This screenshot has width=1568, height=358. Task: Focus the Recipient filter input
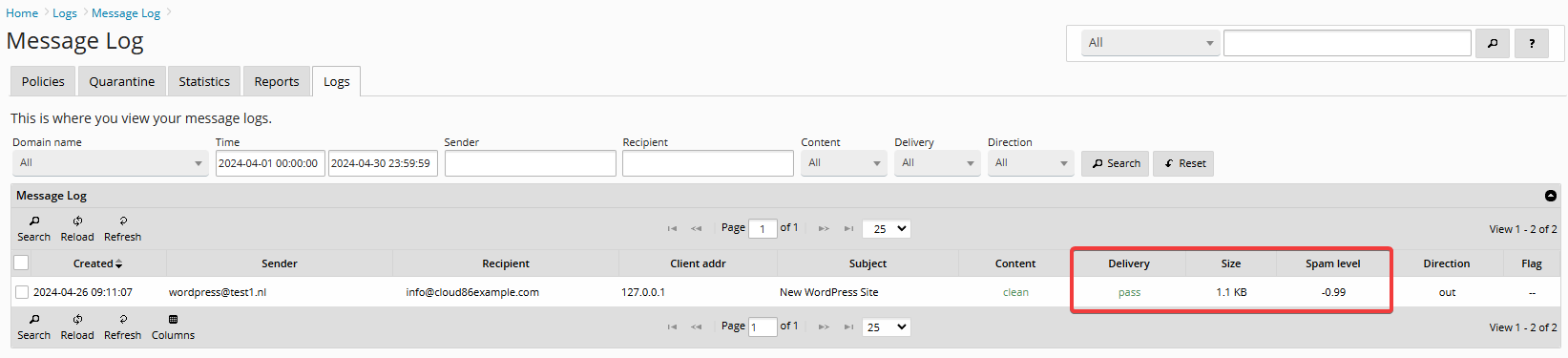(707, 163)
